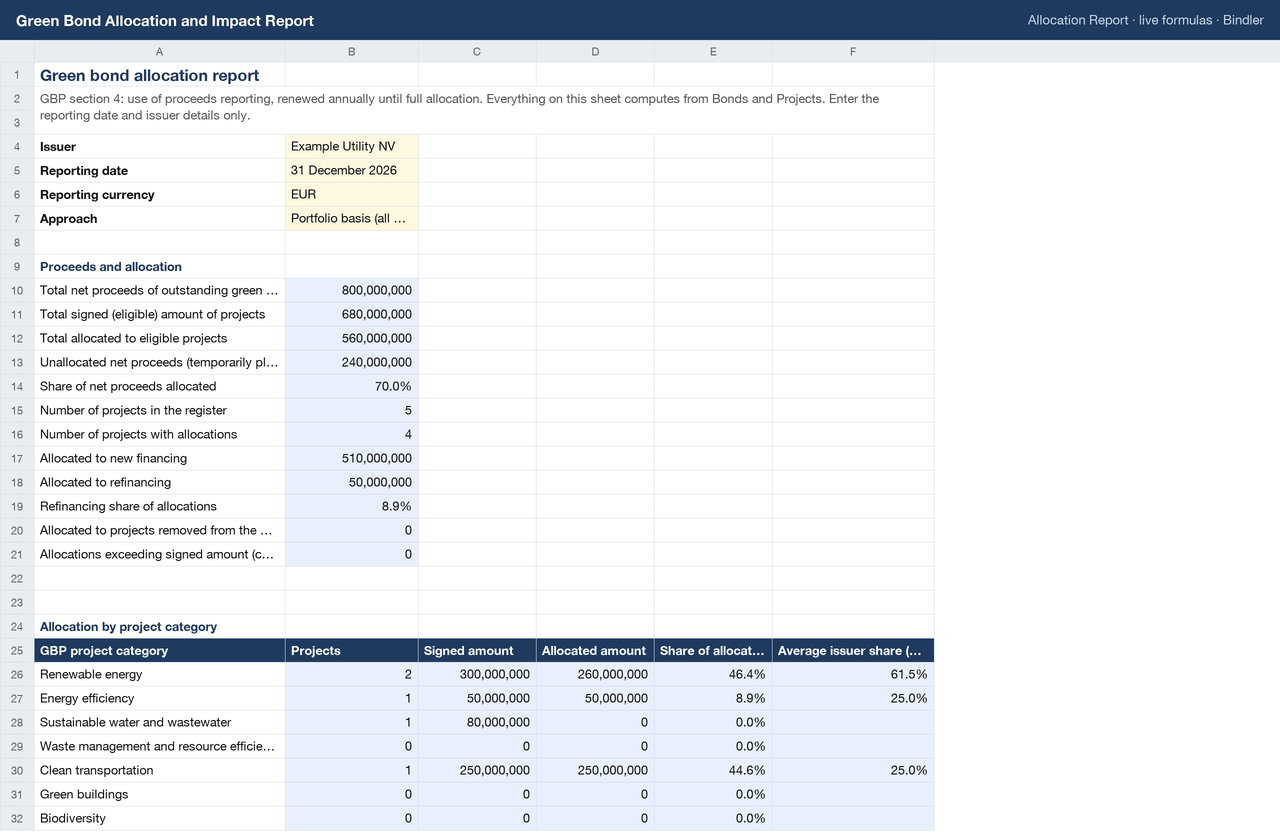Click 'Allocation Report · live formulas · Bindler' text
Screen dimensions: 1280x838
pyautogui.click(x=1146, y=20)
